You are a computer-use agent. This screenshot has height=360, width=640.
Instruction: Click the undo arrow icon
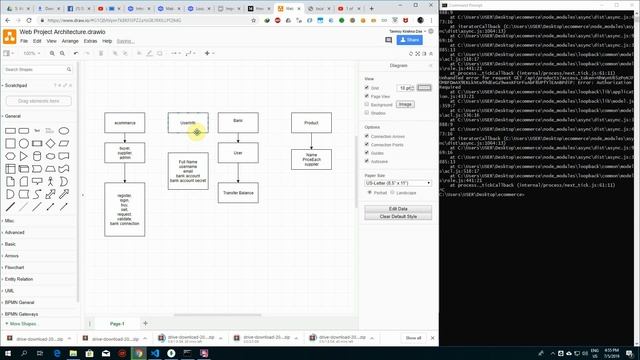(x=76, y=53)
